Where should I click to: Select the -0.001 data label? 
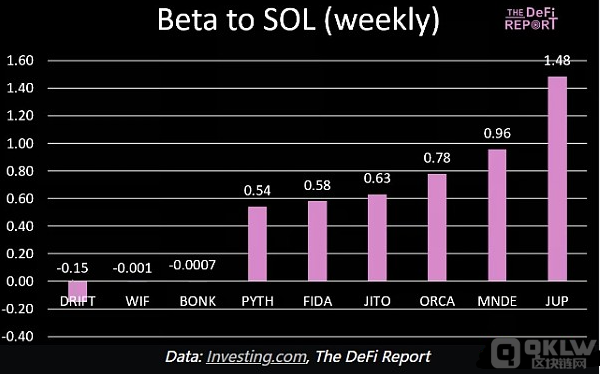coord(132,268)
